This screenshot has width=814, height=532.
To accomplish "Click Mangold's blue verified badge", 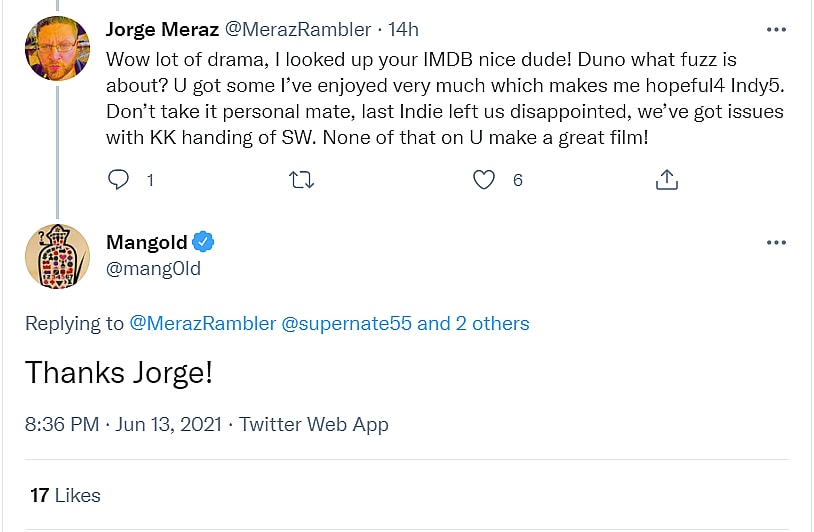I will click(x=204, y=242).
